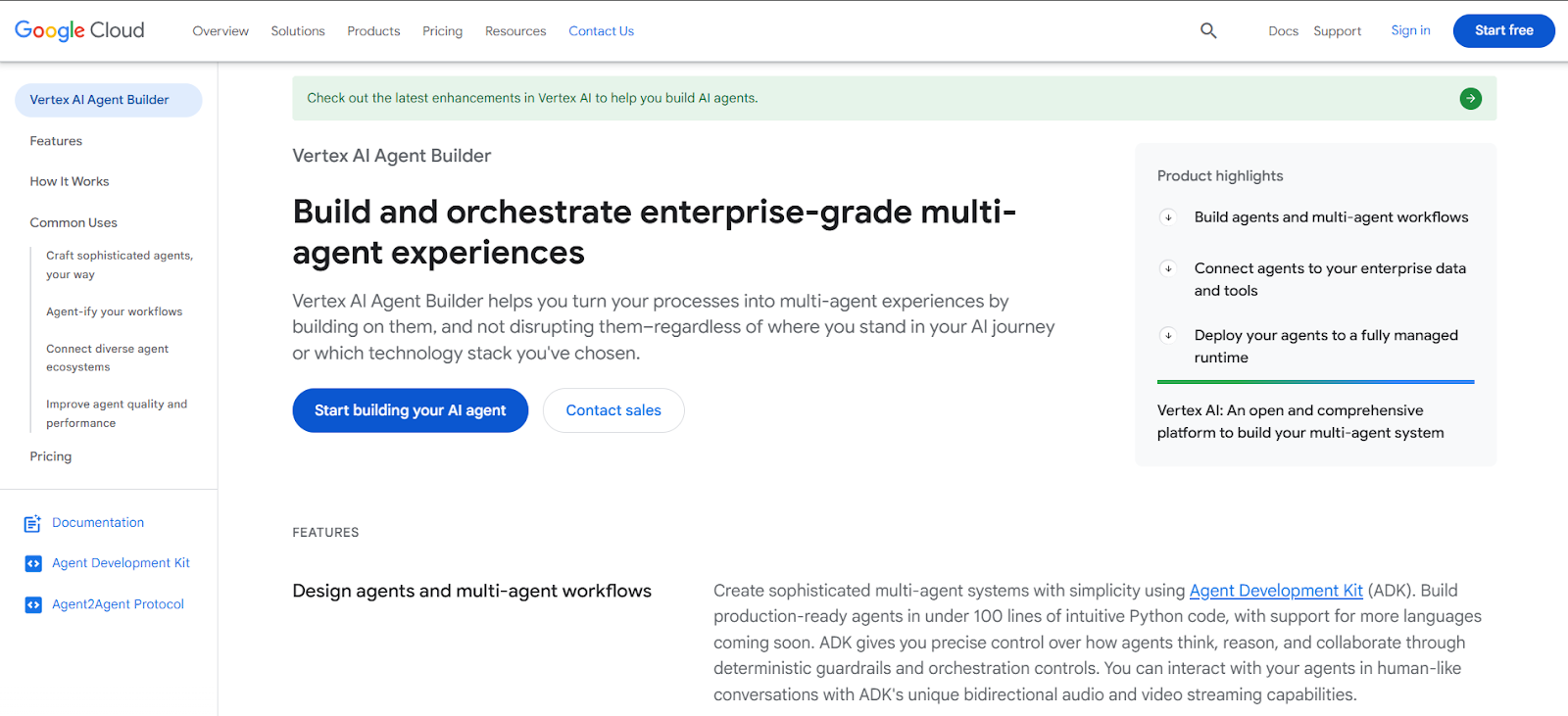The height and width of the screenshot is (716, 1568).
Task: Click the FEATURES section label
Action: [x=325, y=533]
